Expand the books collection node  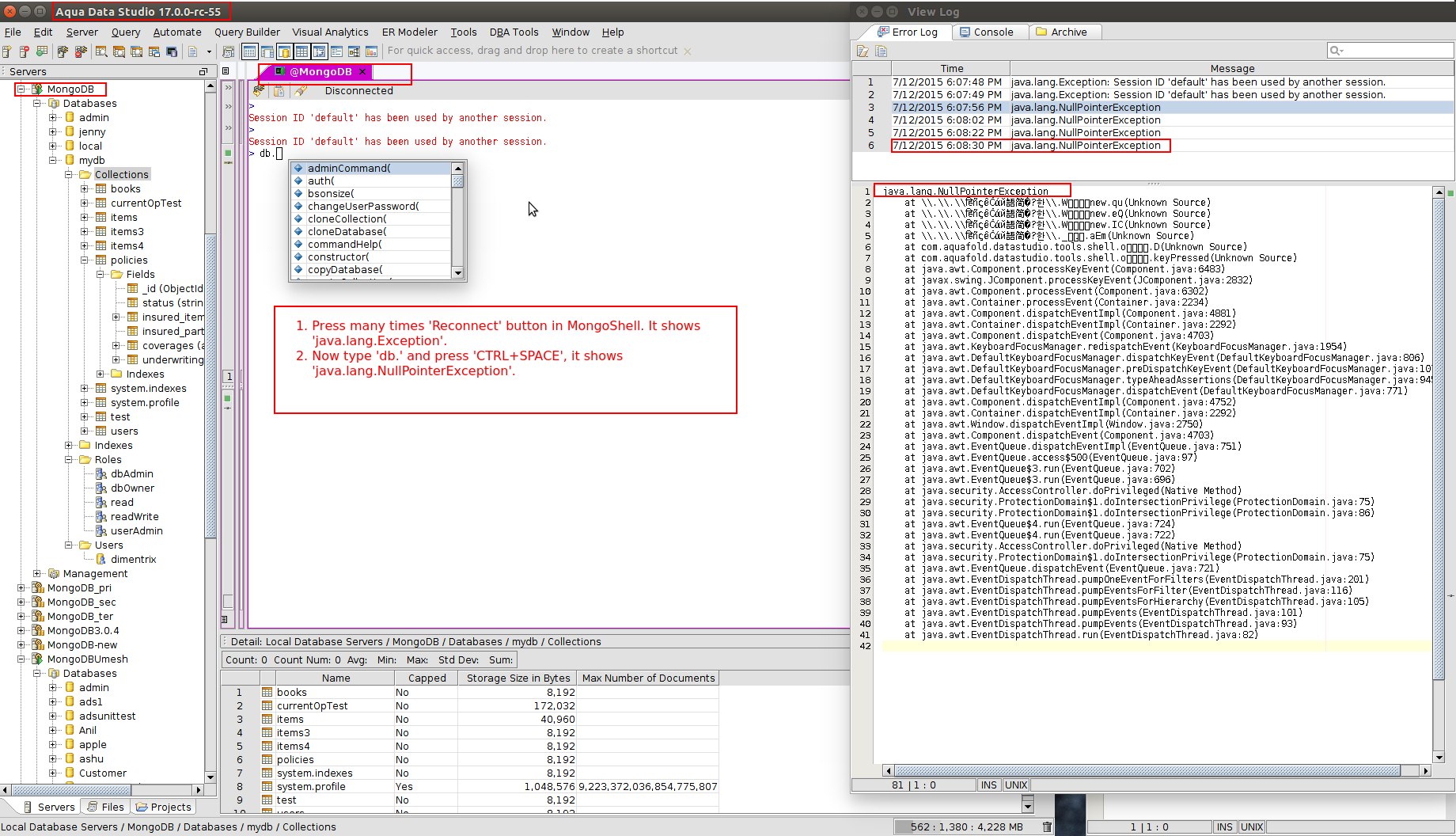(85, 188)
